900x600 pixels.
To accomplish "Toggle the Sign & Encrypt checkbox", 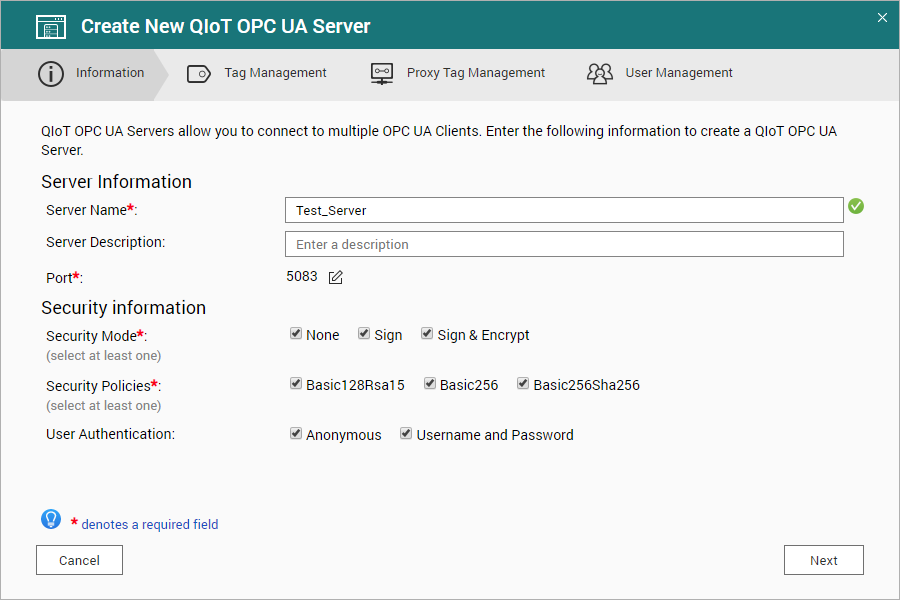I will pyautogui.click(x=426, y=334).
